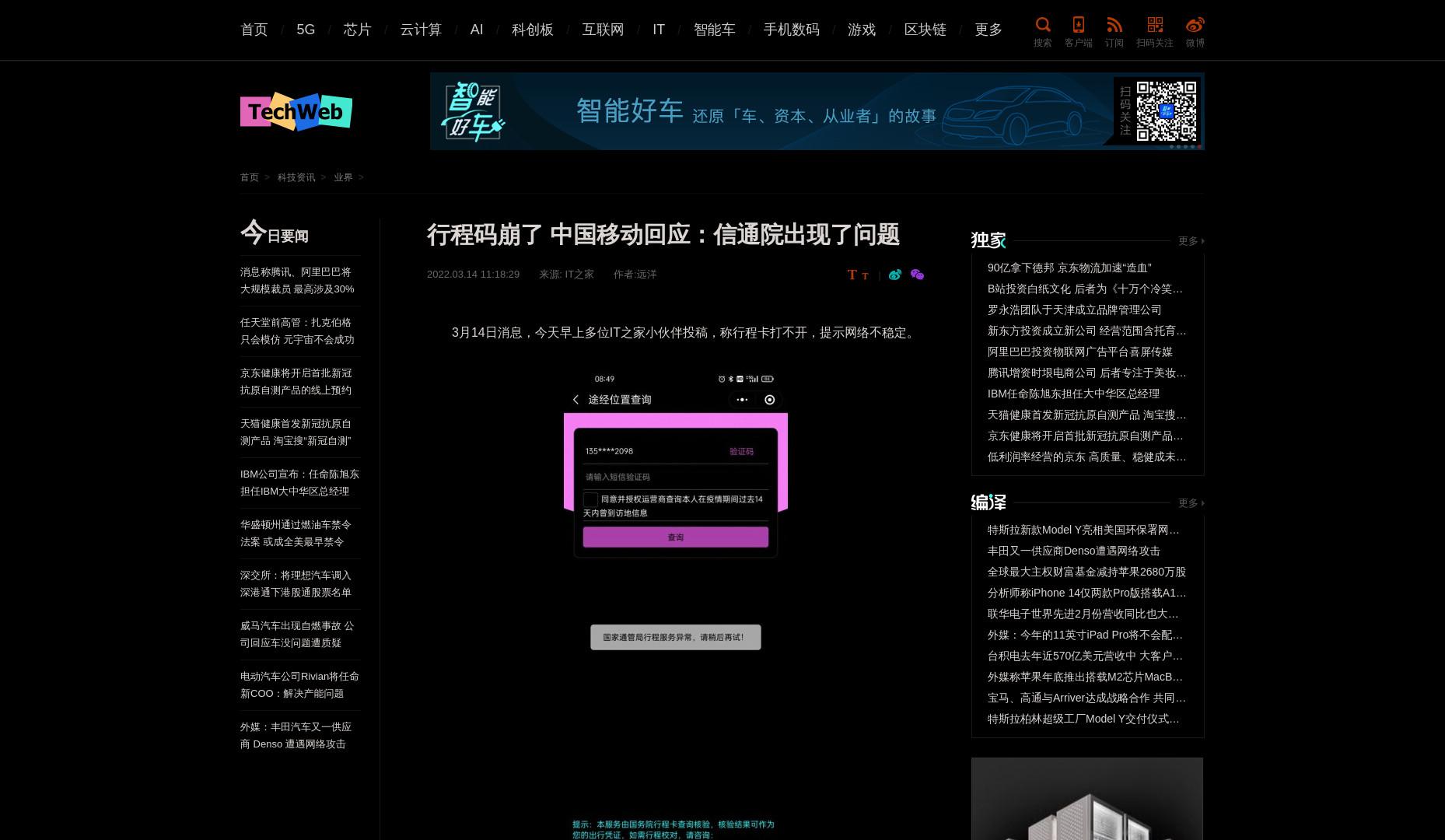This screenshot has width=1445, height=840.
Task: Expand 更多 beside 独家 heading
Action: (x=1191, y=241)
